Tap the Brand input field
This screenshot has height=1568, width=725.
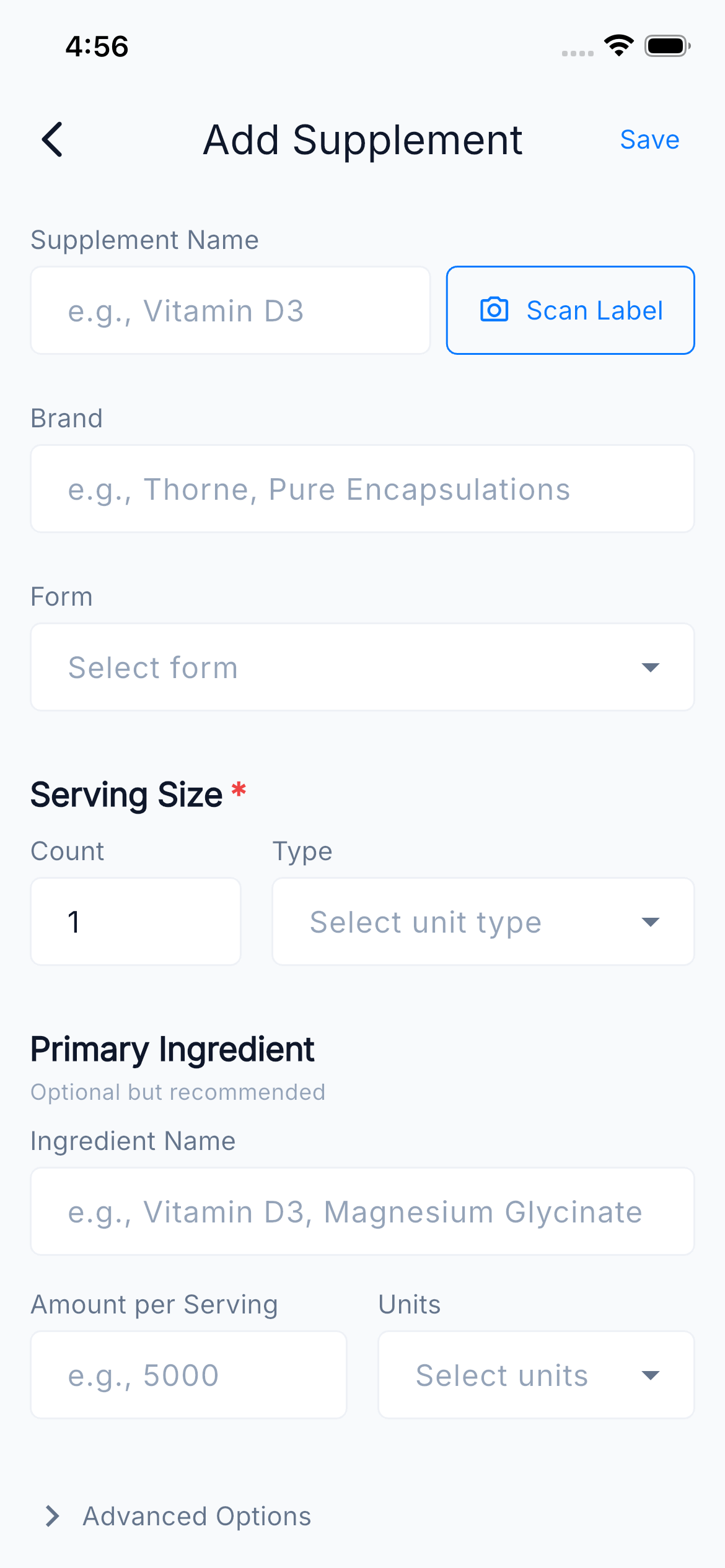point(362,489)
